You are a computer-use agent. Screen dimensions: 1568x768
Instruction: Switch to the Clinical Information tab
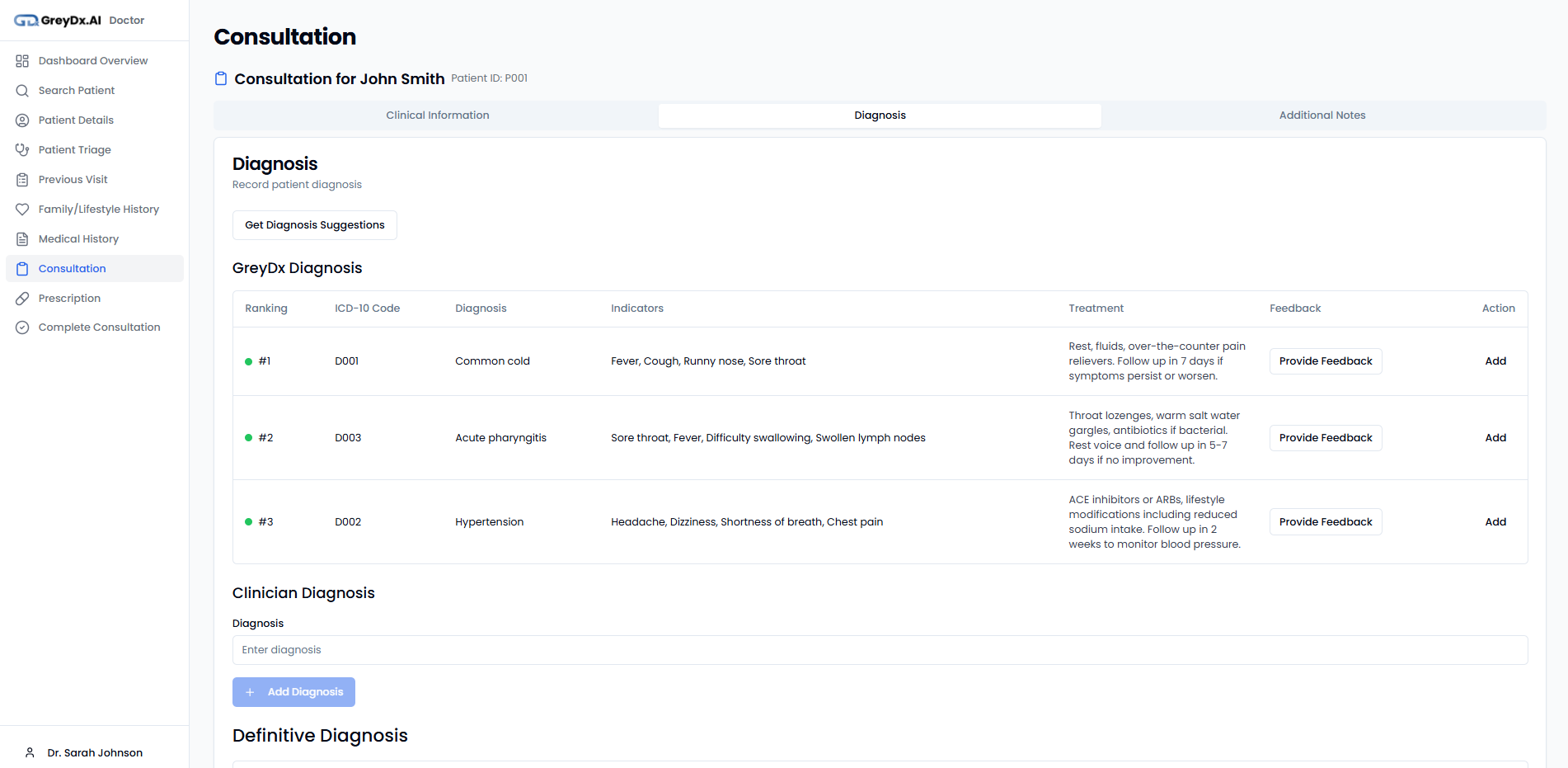437,115
